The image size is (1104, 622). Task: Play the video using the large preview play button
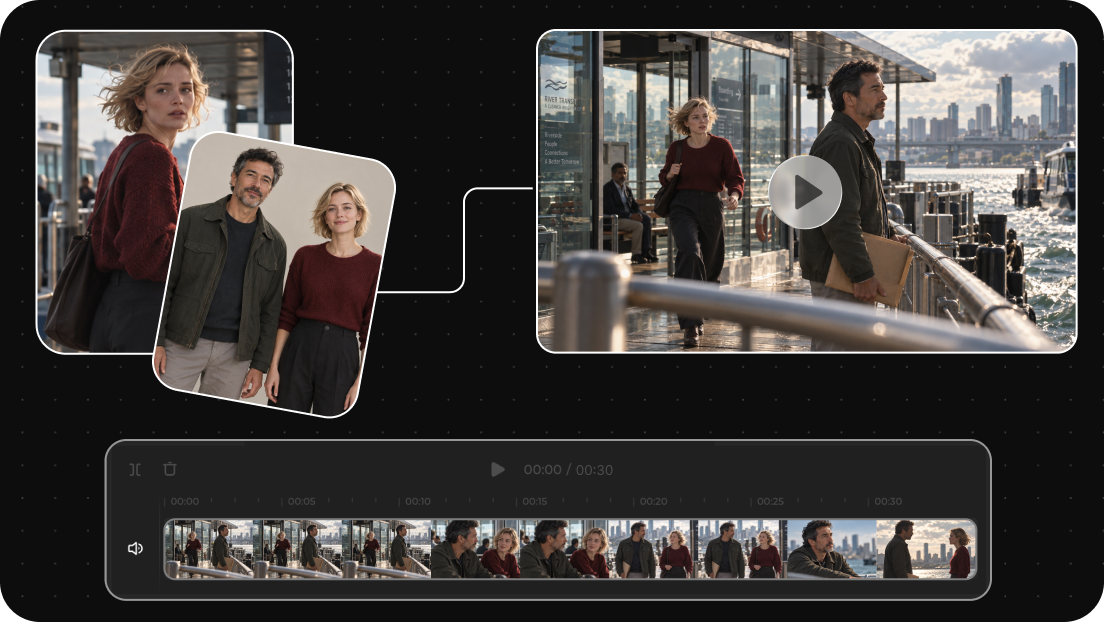pos(805,192)
